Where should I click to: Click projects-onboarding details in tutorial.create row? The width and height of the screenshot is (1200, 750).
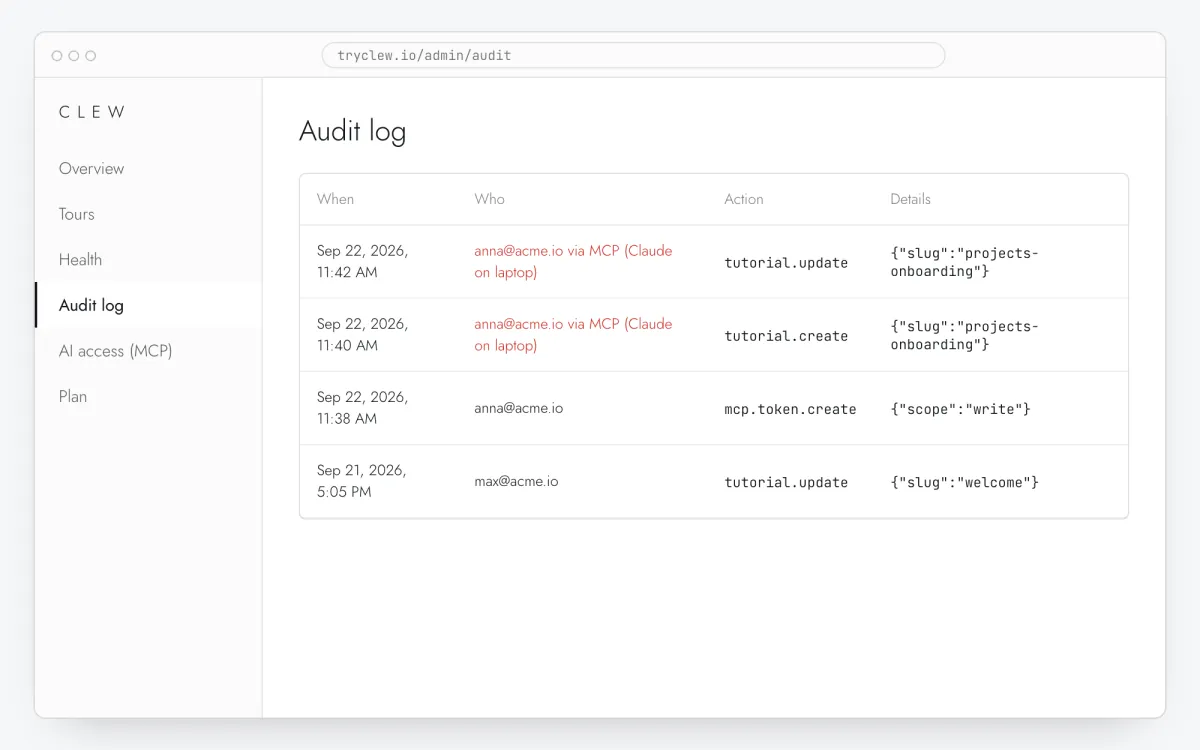pos(965,335)
